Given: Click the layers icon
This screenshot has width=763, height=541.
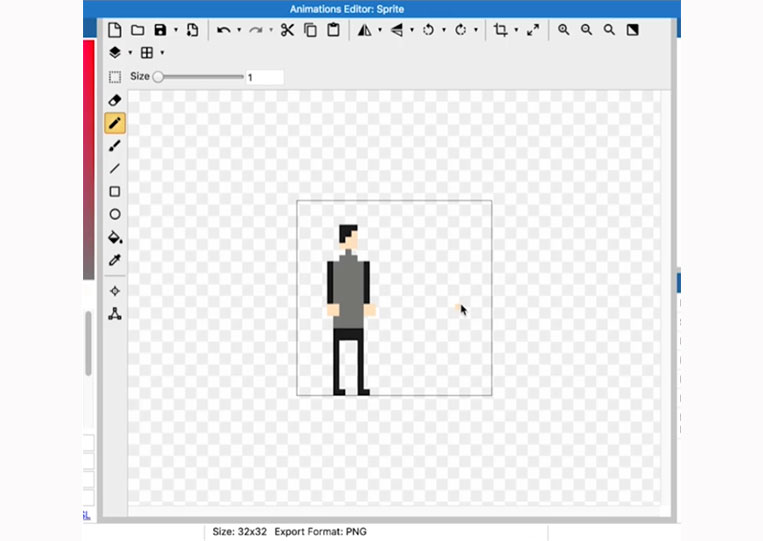Looking at the screenshot, I should [x=115, y=53].
